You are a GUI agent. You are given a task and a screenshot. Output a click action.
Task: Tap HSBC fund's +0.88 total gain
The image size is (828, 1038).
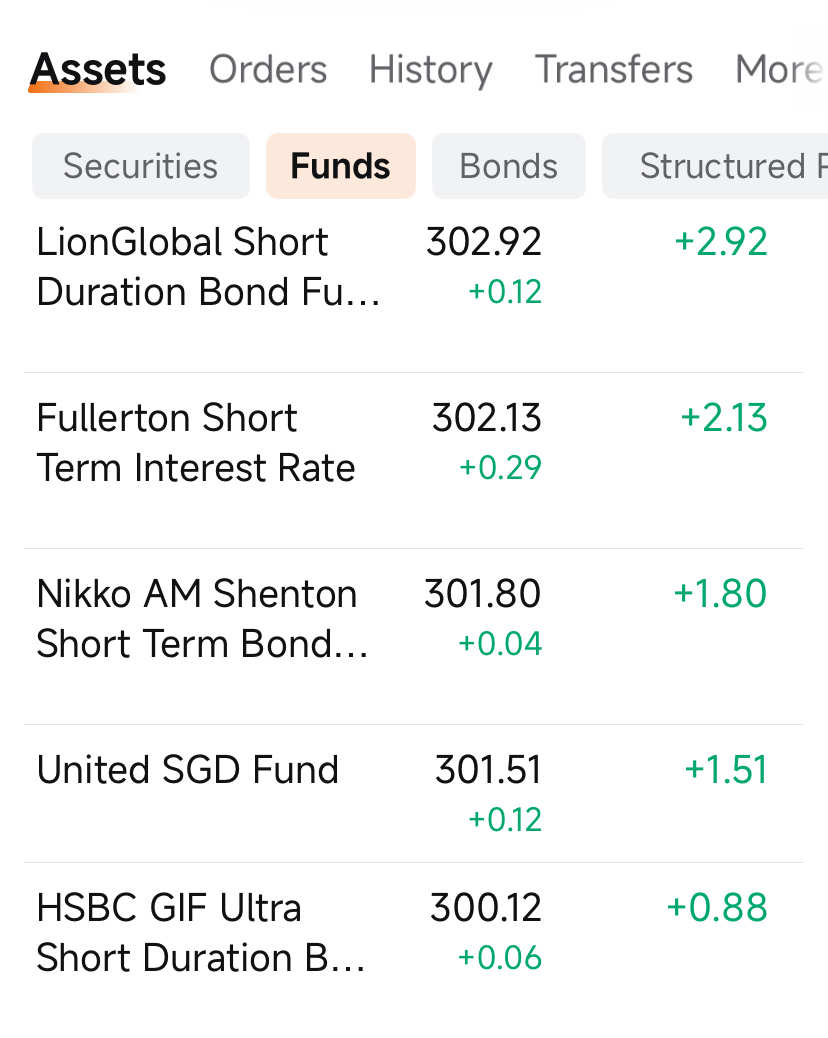click(717, 908)
